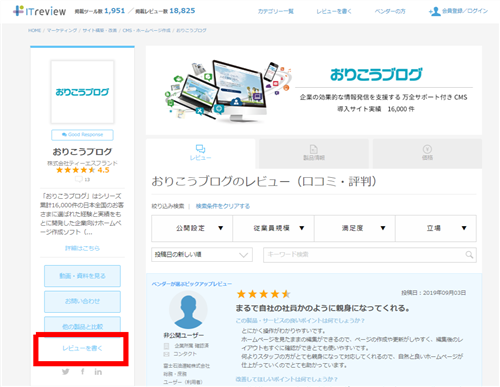Click the review star rating

[x=263, y=294]
